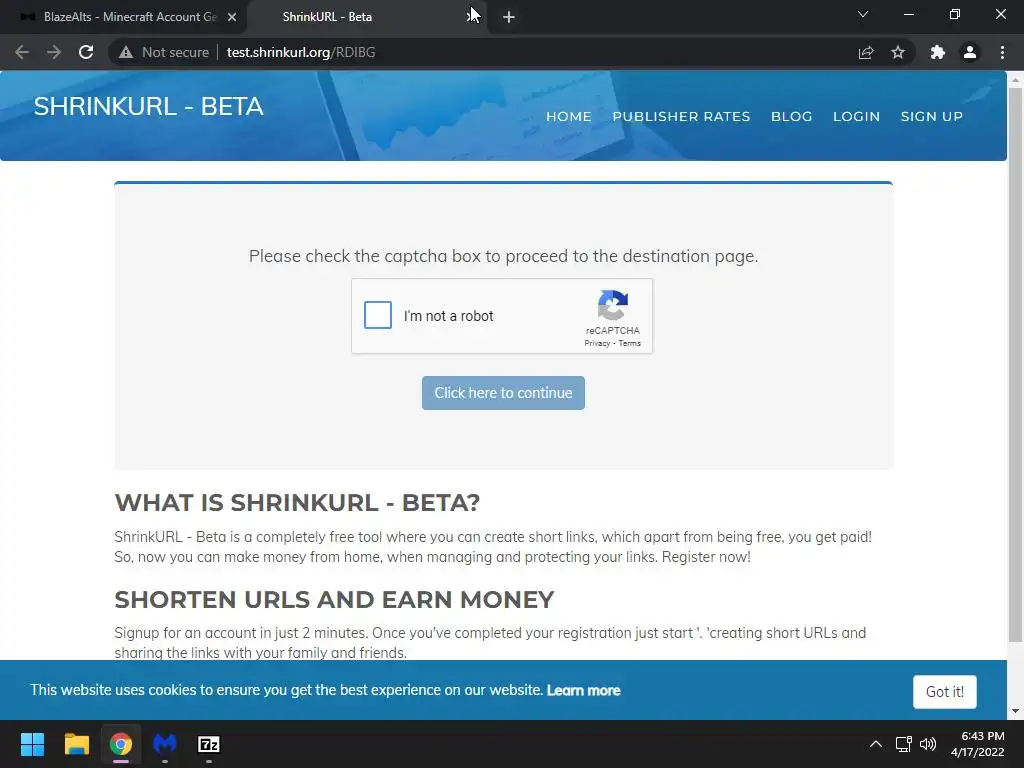Minimize the Chrome window
The height and width of the screenshot is (768, 1024).
(x=908, y=14)
